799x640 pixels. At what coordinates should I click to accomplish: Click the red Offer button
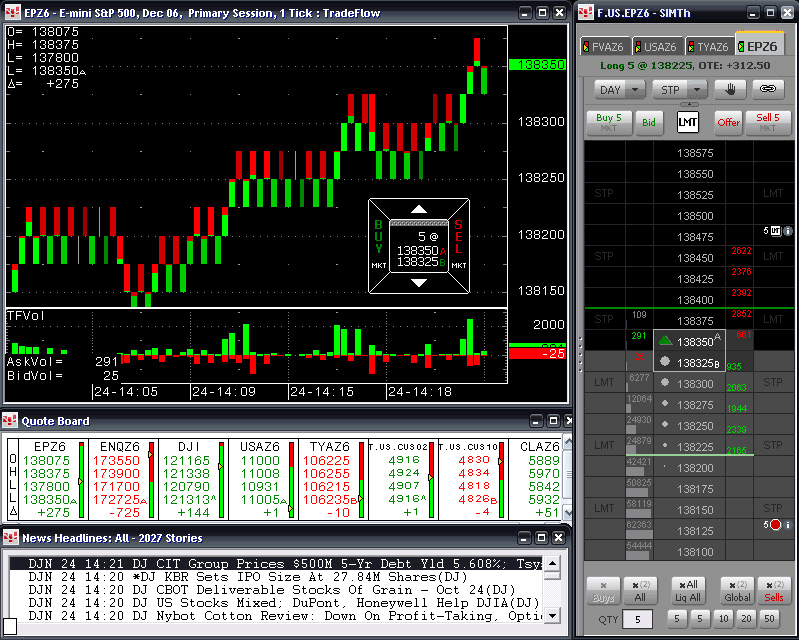tap(728, 122)
